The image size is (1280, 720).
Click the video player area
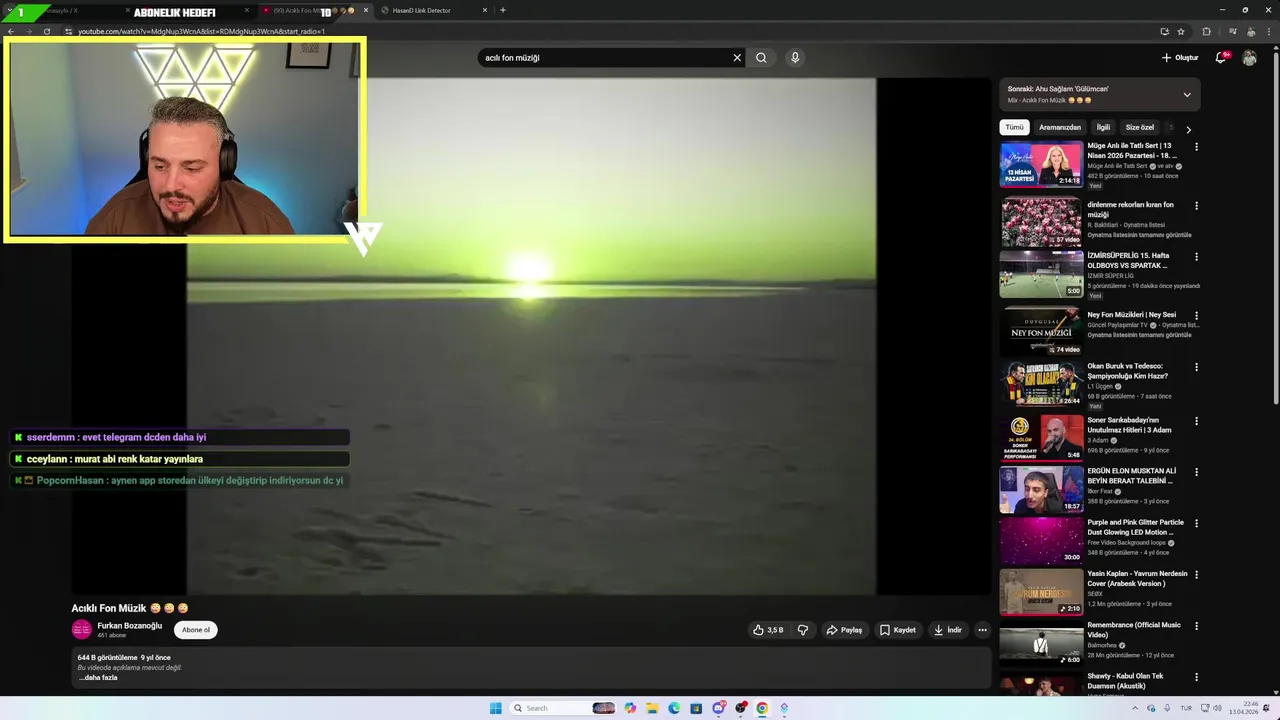click(530, 337)
